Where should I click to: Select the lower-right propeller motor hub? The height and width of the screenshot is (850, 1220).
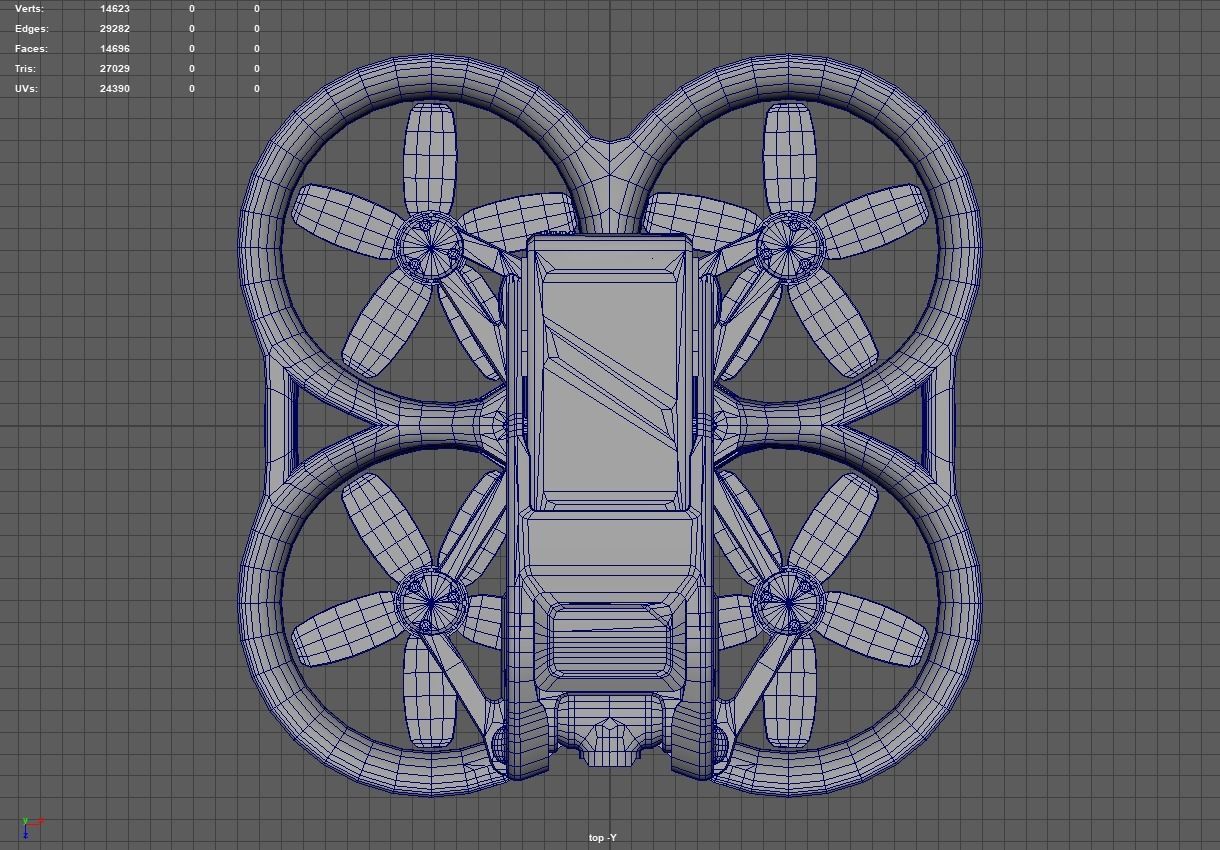790,602
